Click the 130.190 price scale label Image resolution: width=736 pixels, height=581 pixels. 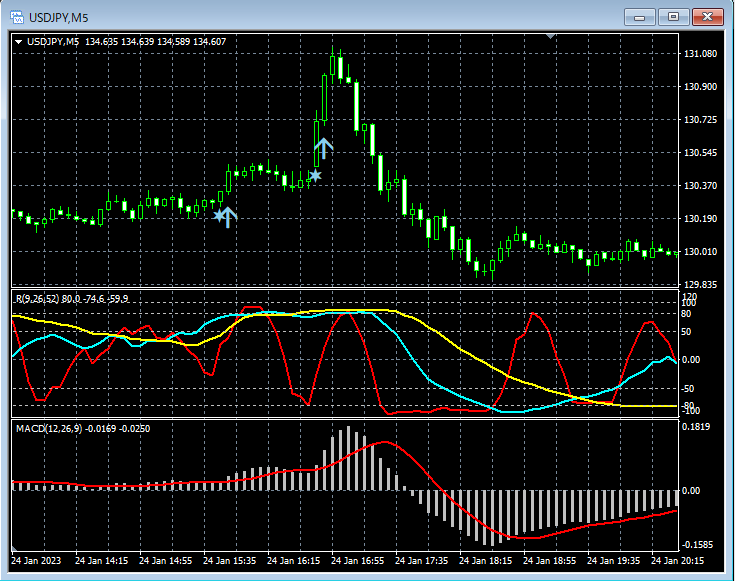700,218
